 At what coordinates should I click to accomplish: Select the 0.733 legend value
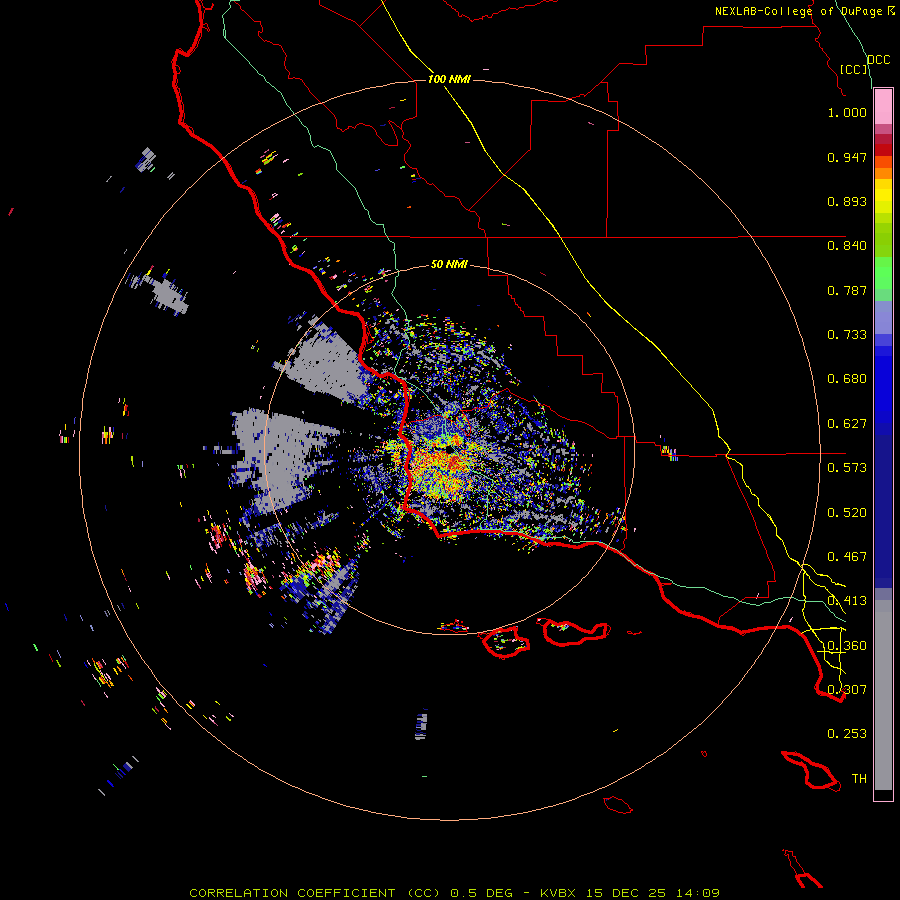click(847, 335)
